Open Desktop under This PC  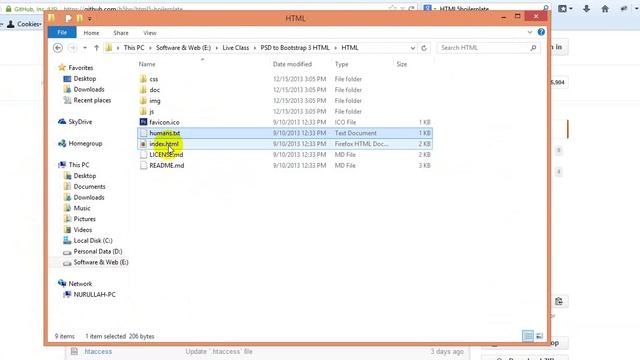tap(84, 176)
